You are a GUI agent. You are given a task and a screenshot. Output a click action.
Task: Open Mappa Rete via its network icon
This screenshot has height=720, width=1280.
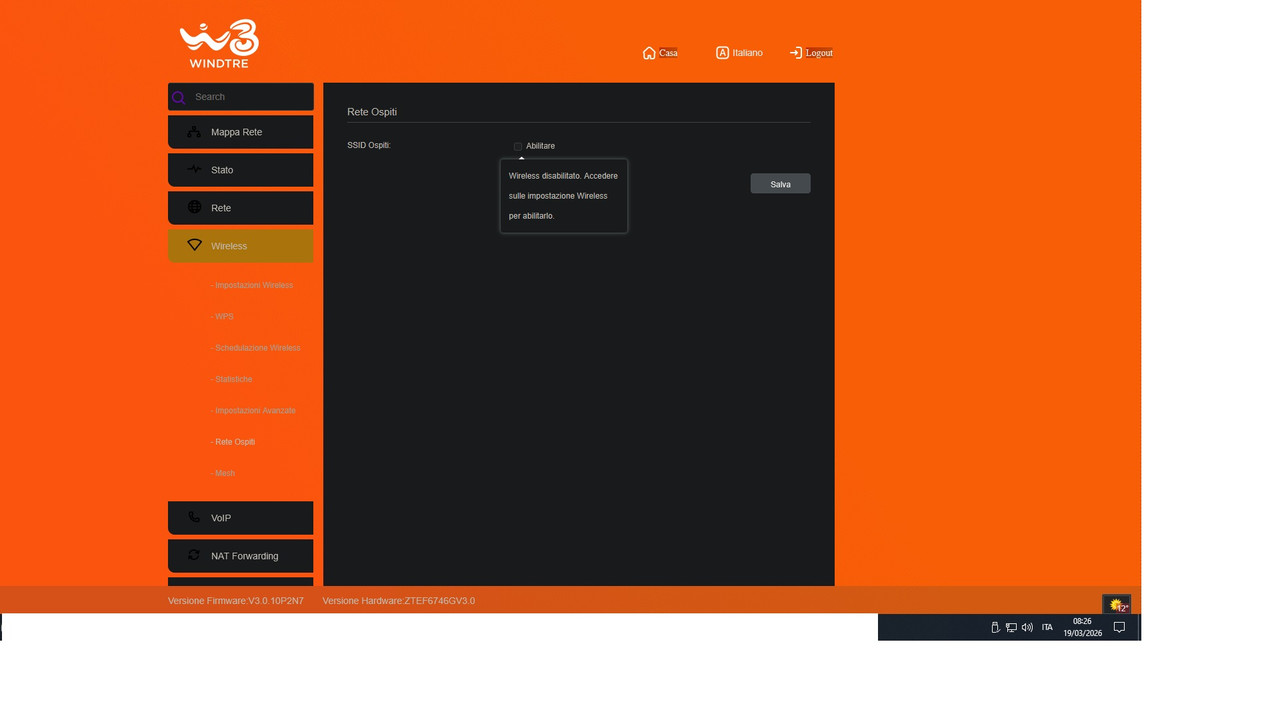tap(194, 132)
